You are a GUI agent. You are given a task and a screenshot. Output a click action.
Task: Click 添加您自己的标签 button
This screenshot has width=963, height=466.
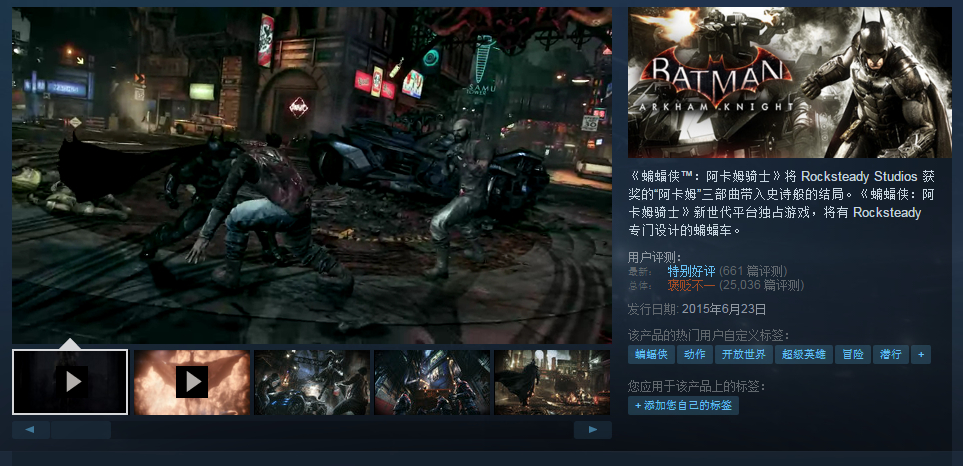point(684,405)
